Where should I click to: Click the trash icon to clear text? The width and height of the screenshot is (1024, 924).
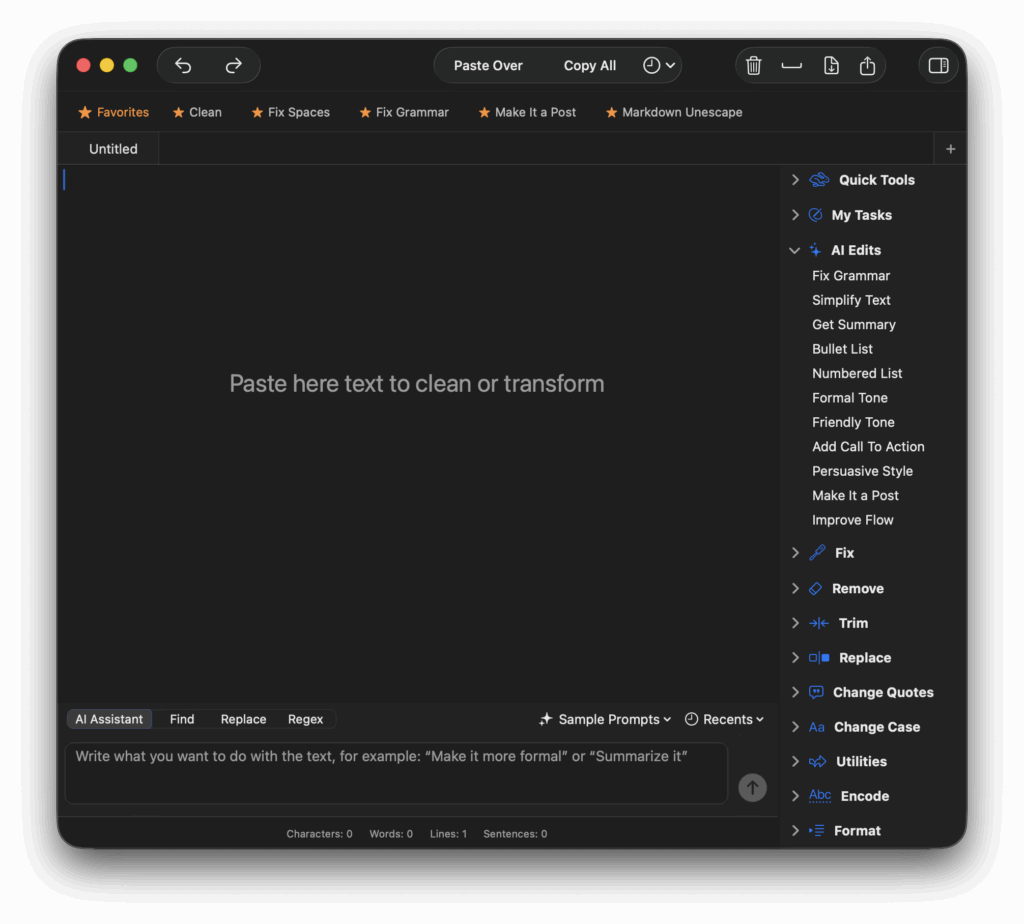pos(754,66)
